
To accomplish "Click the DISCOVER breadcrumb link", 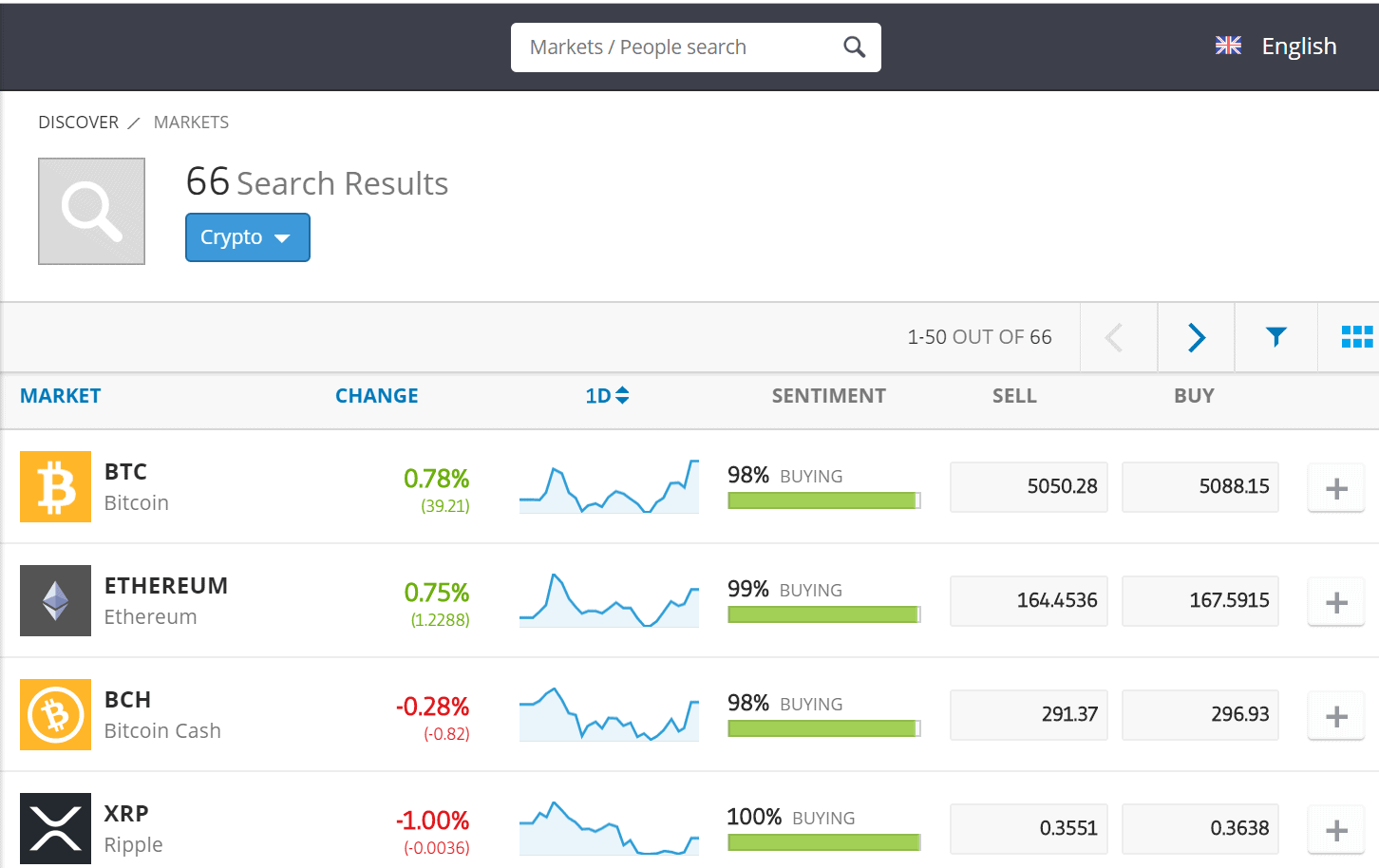I will point(79,123).
